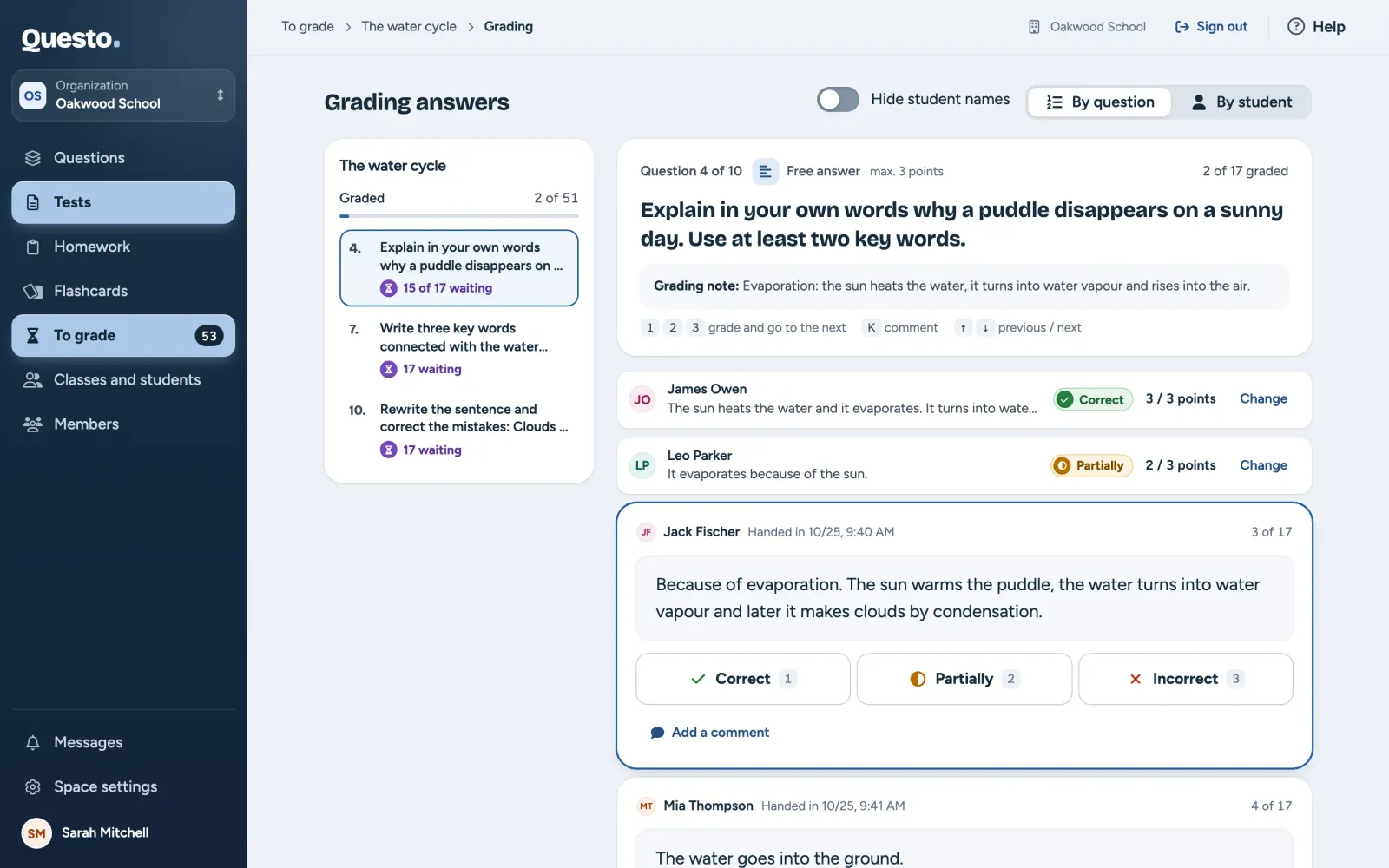The height and width of the screenshot is (868, 1389).
Task: Select question 7 Write three key words
Action: 458,348
